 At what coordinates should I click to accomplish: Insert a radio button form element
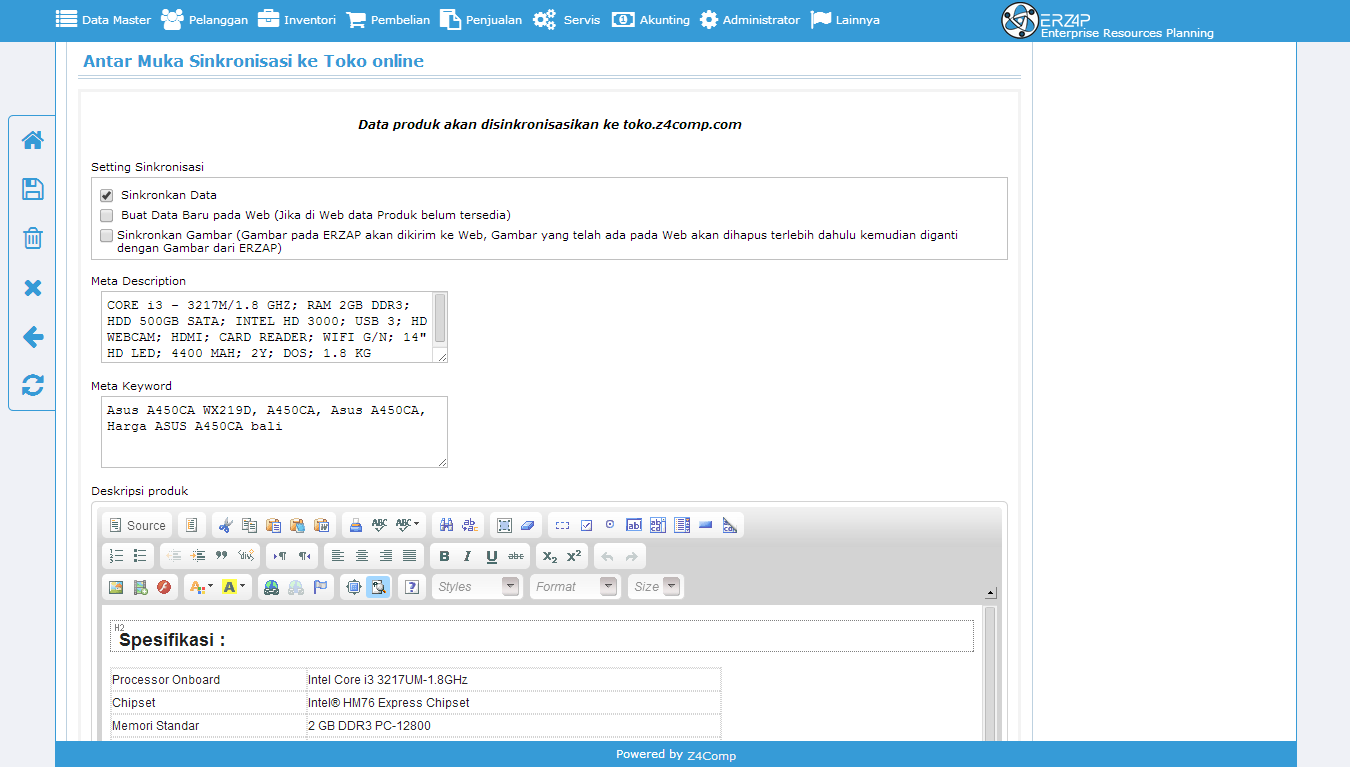pyautogui.click(x=610, y=526)
